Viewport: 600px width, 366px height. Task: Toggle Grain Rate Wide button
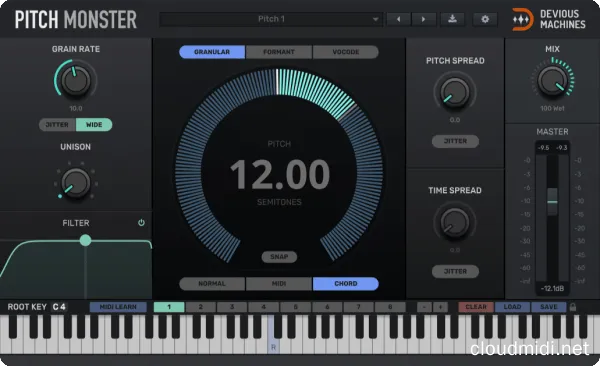pos(94,125)
